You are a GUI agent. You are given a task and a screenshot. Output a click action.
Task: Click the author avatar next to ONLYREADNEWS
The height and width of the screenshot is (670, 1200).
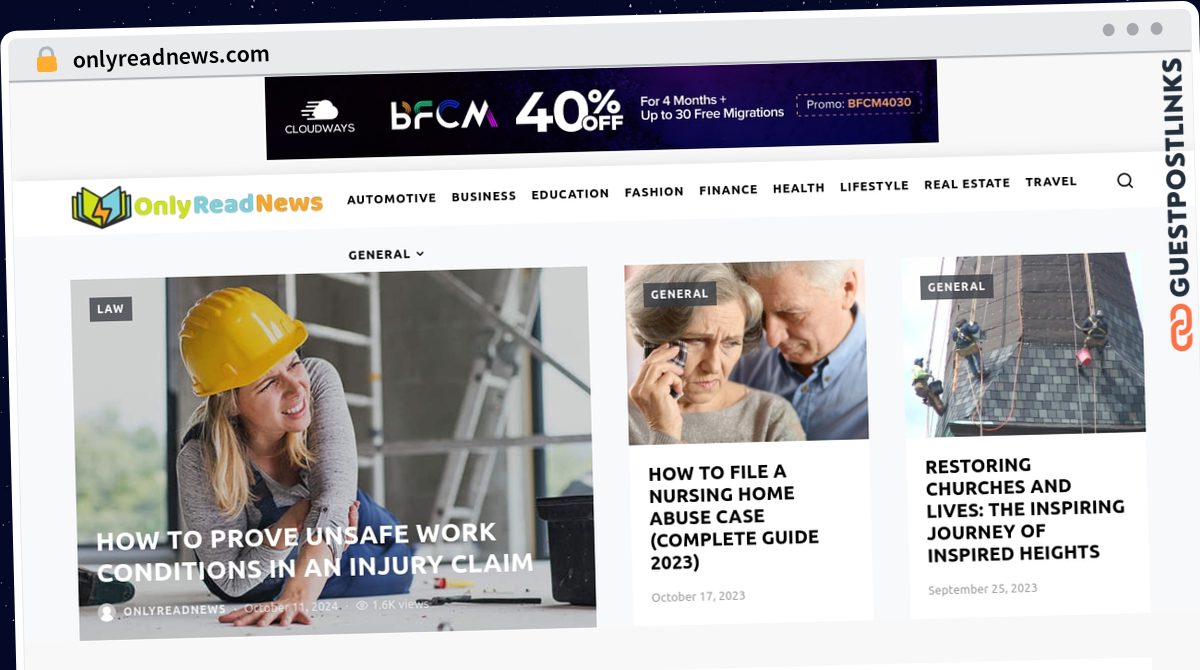(x=107, y=612)
